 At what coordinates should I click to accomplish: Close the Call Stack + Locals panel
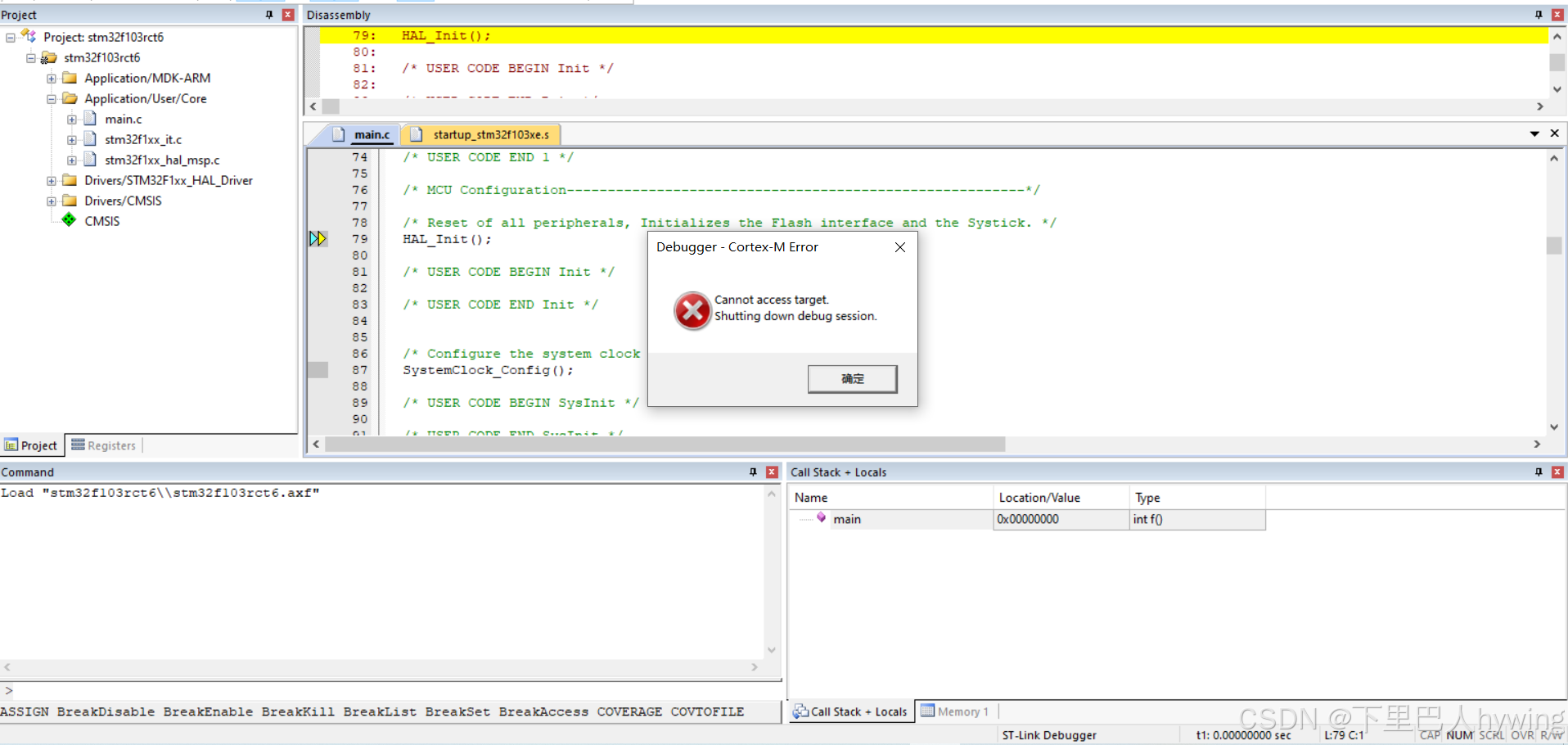click(x=1557, y=472)
